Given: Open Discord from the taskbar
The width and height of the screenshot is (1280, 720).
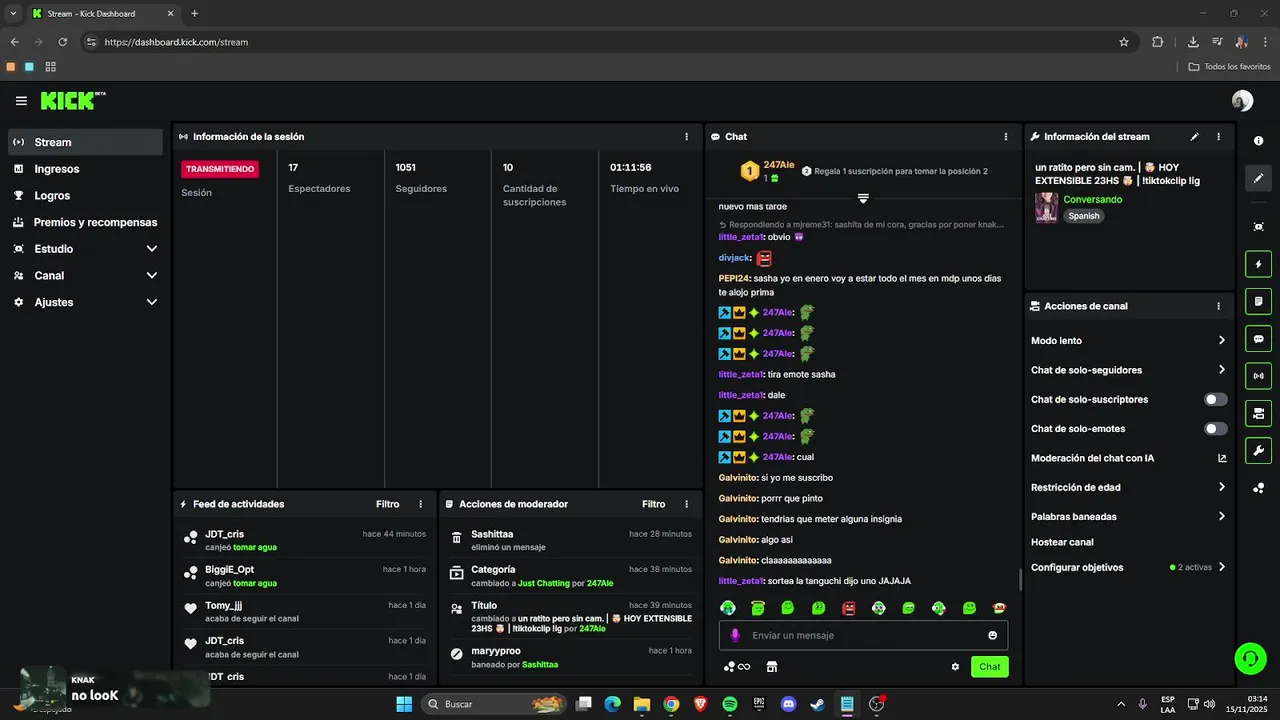Looking at the screenshot, I should (x=788, y=704).
